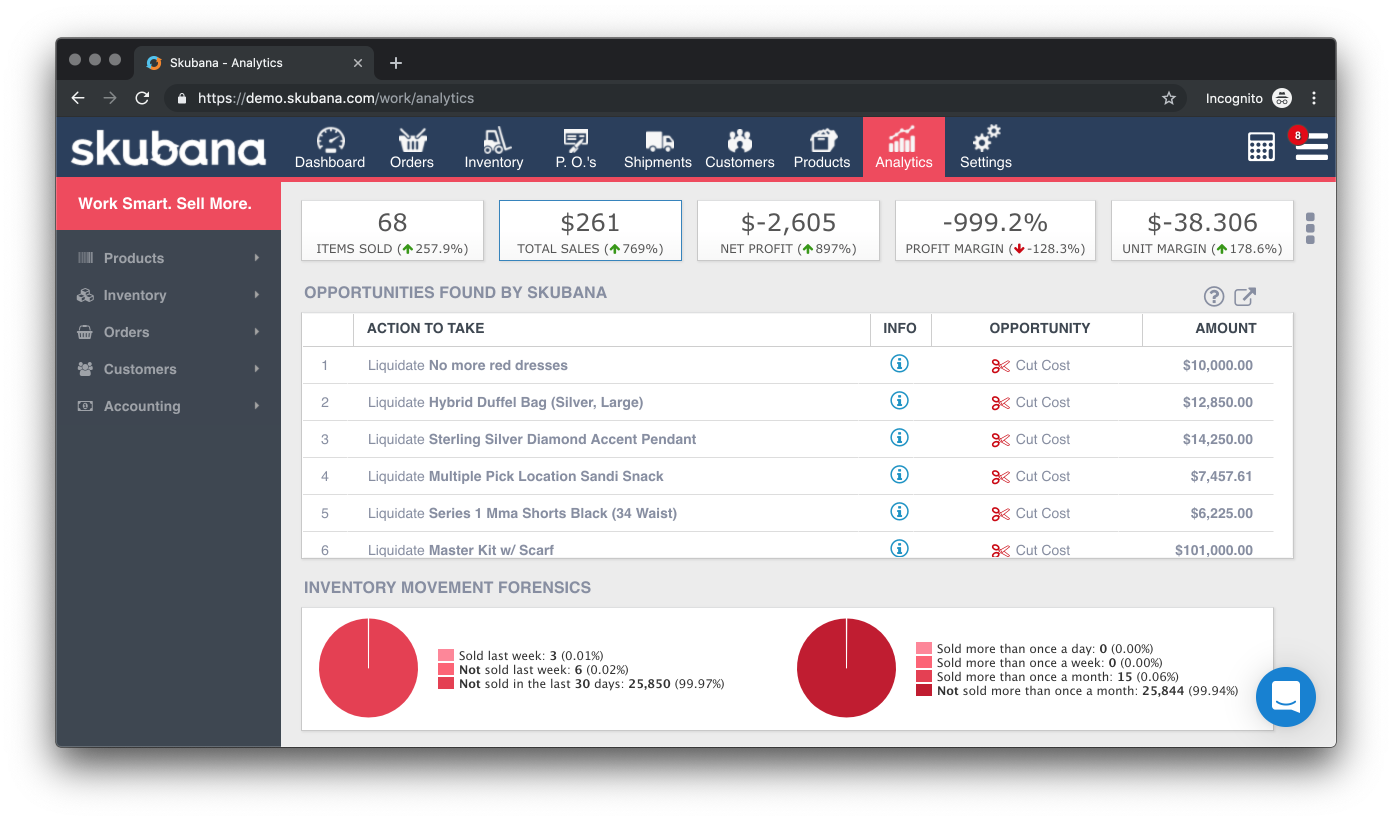The image size is (1392, 821).
Task: Open the Dashboard section
Action: tap(330, 148)
